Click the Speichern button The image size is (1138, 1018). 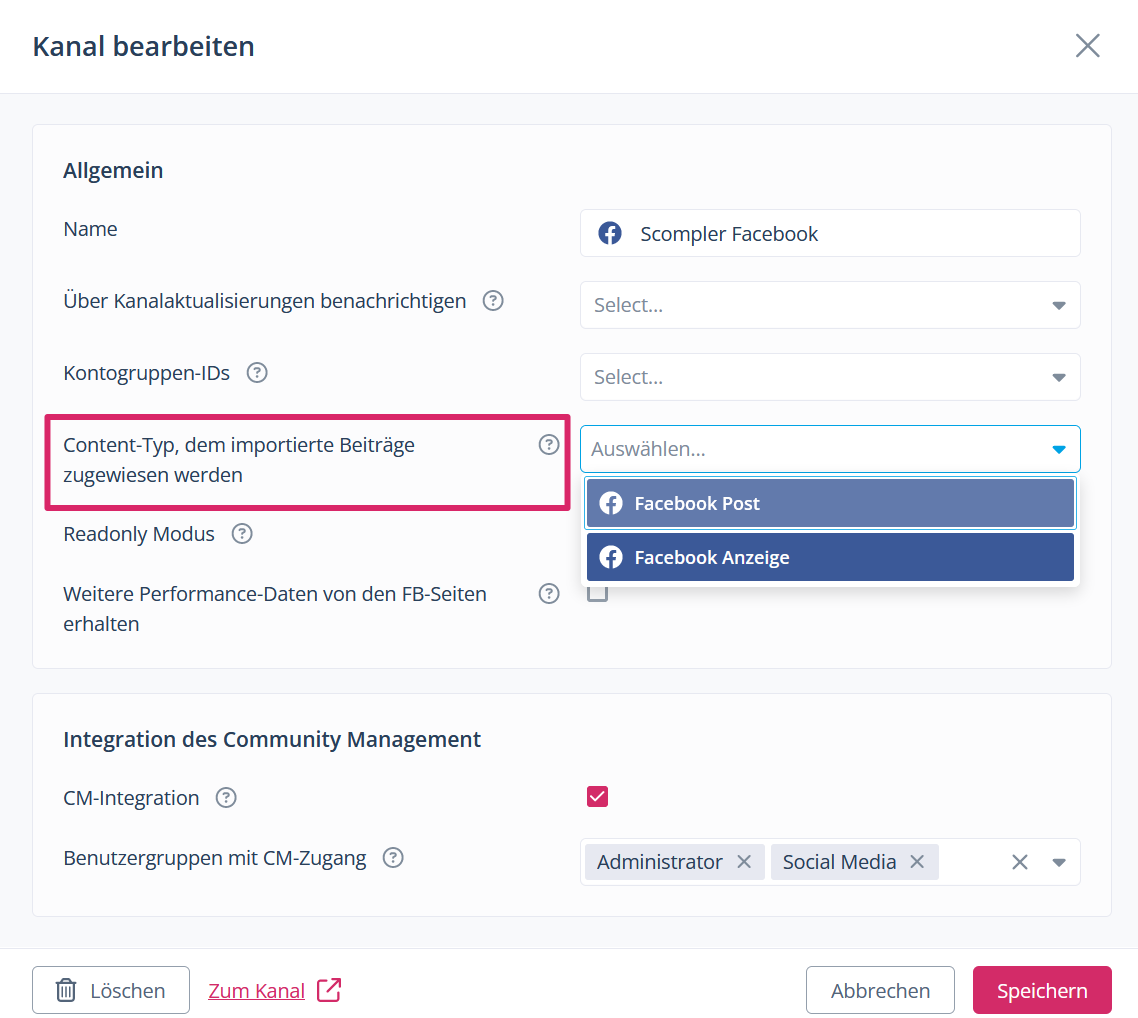[x=1041, y=990]
